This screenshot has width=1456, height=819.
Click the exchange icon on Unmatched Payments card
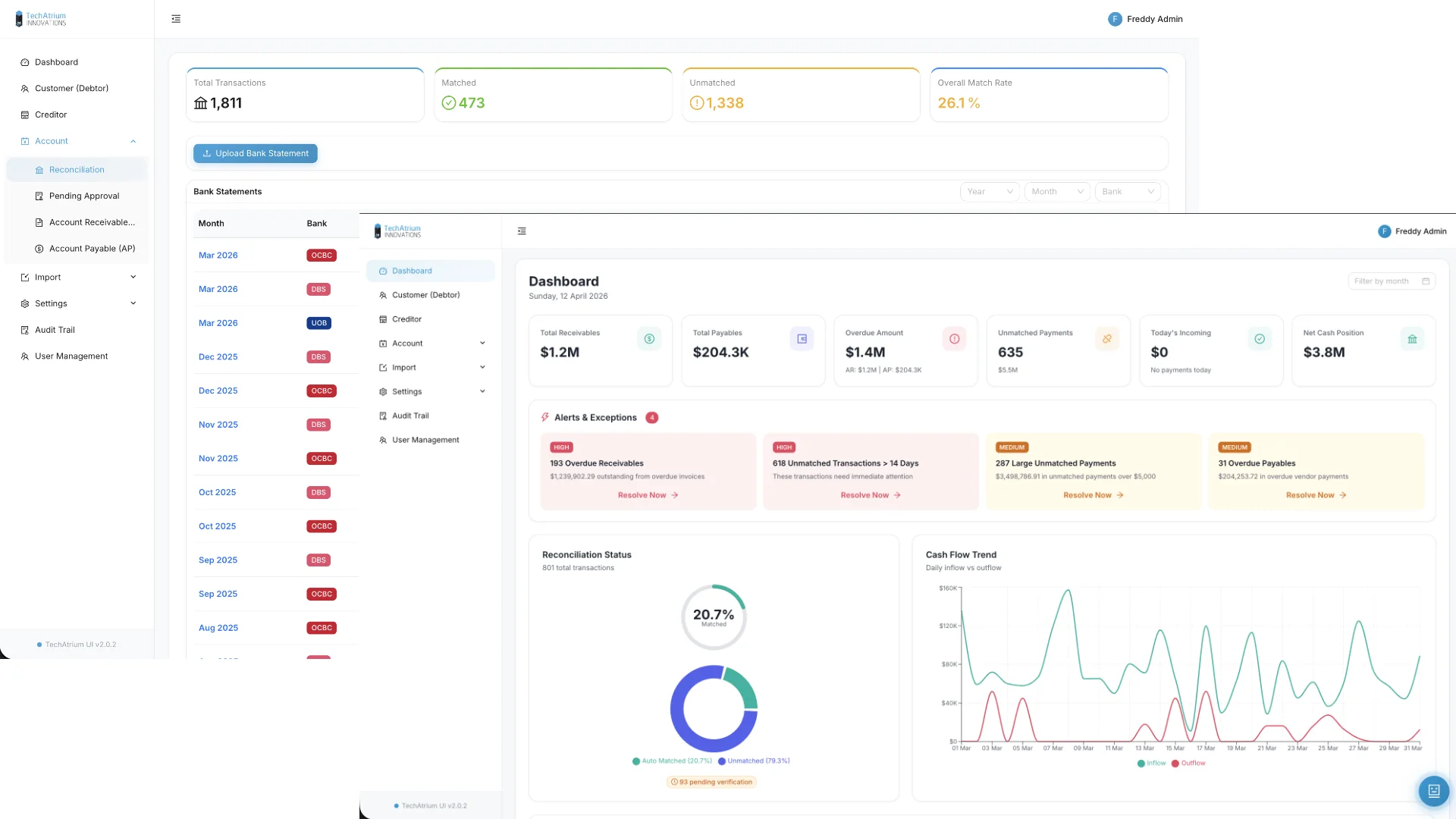click(x=1108, y=338)
